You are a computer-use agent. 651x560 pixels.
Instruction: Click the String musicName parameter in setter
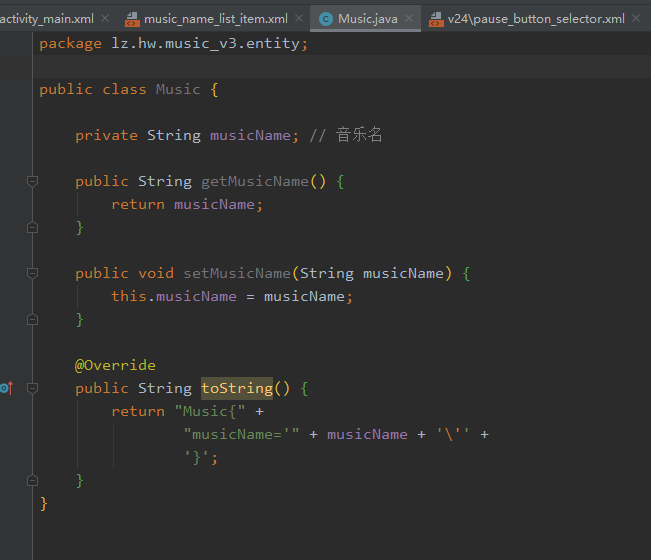(x=372, y=273)
